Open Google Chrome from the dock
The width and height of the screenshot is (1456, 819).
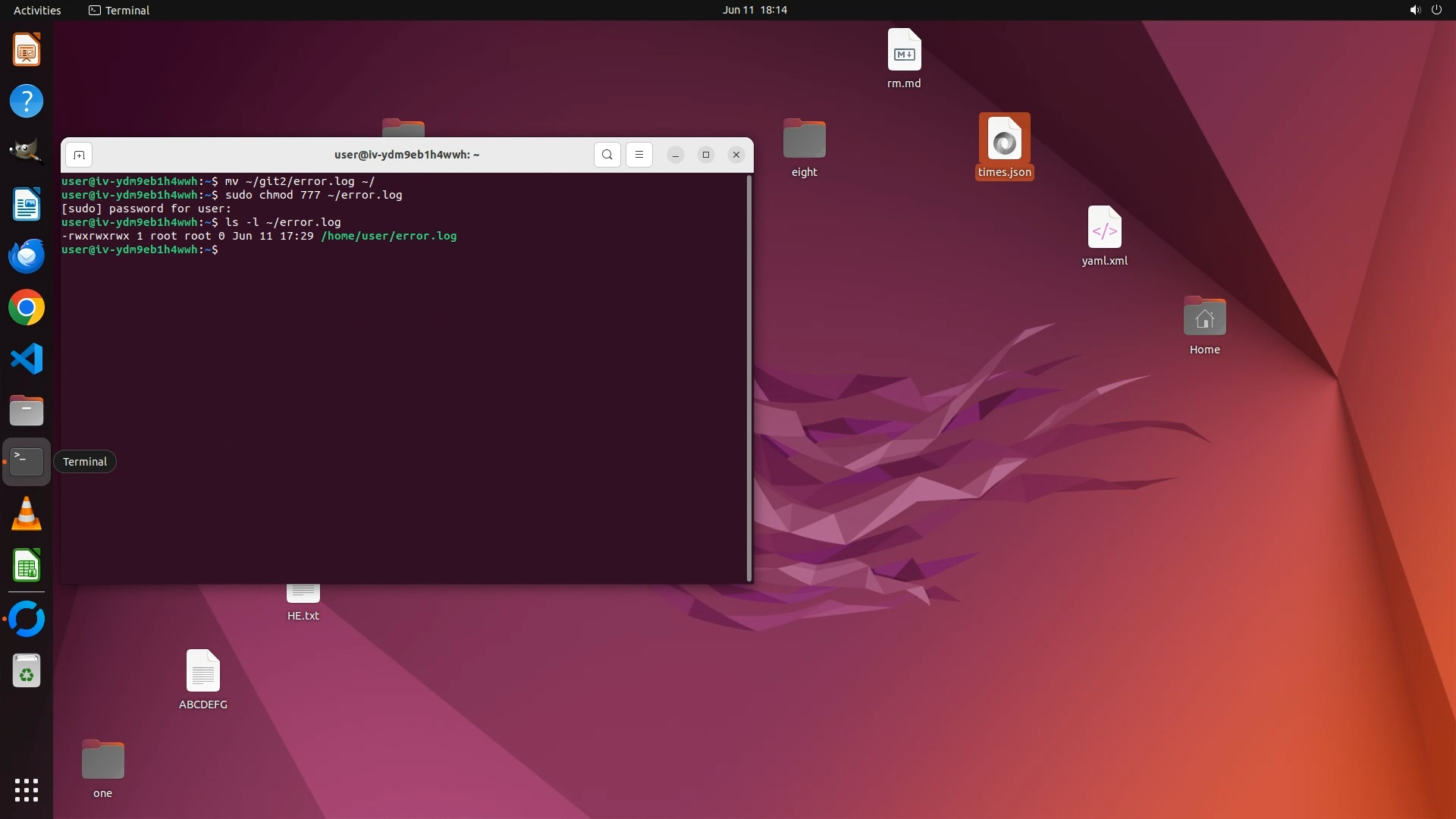[x=27, y=308]
